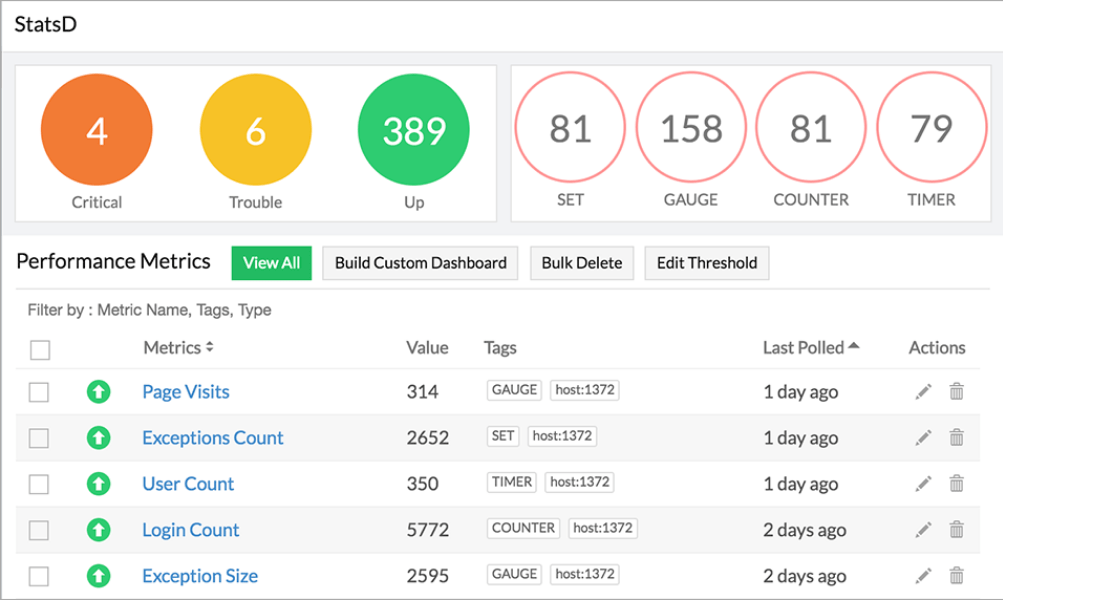Open the Login Count metric link
Image resolution: width=1100 pixels, height=600 pixels.
(191, 530)
